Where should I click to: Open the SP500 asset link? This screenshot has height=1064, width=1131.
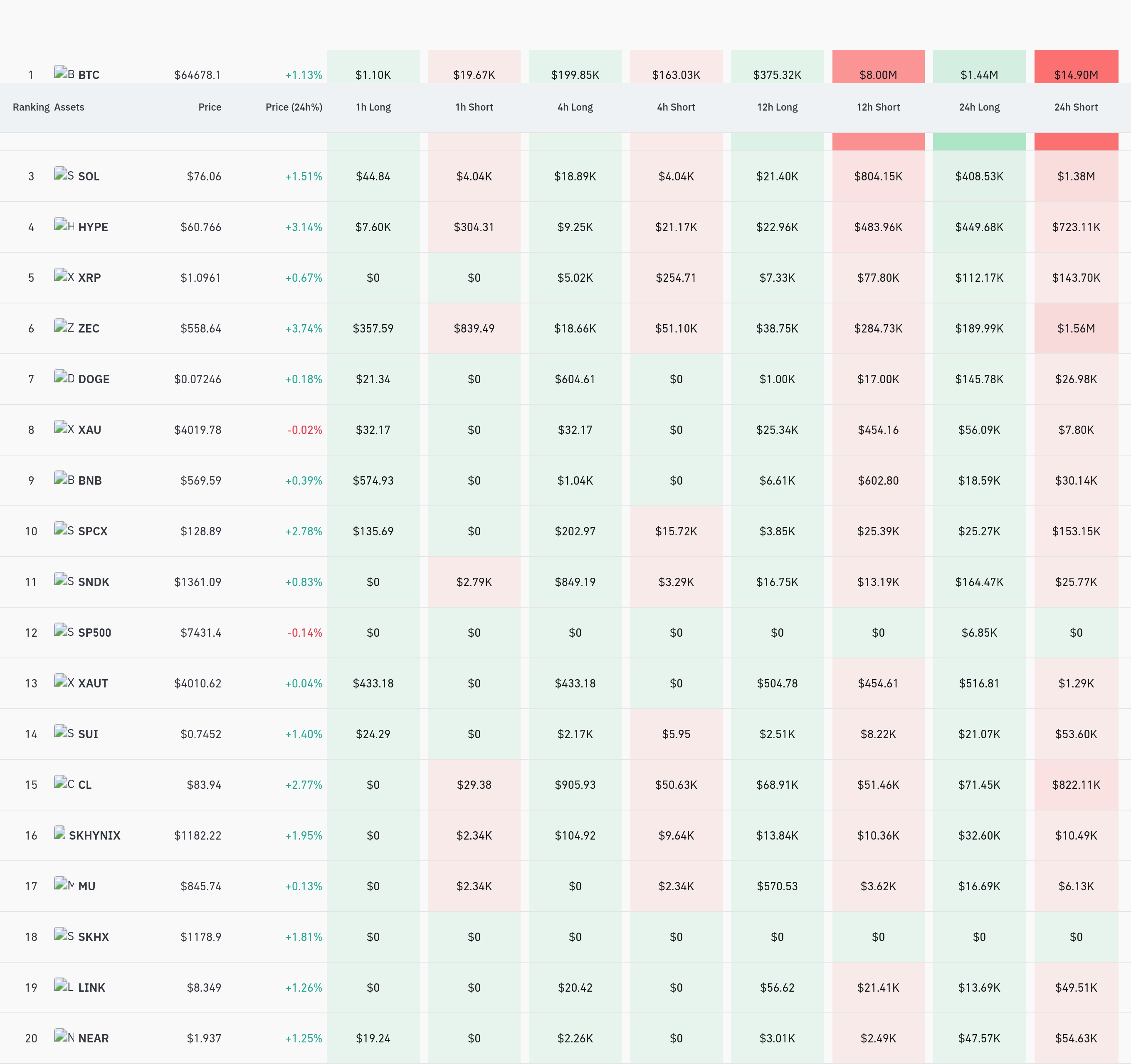tap(94, 632)
